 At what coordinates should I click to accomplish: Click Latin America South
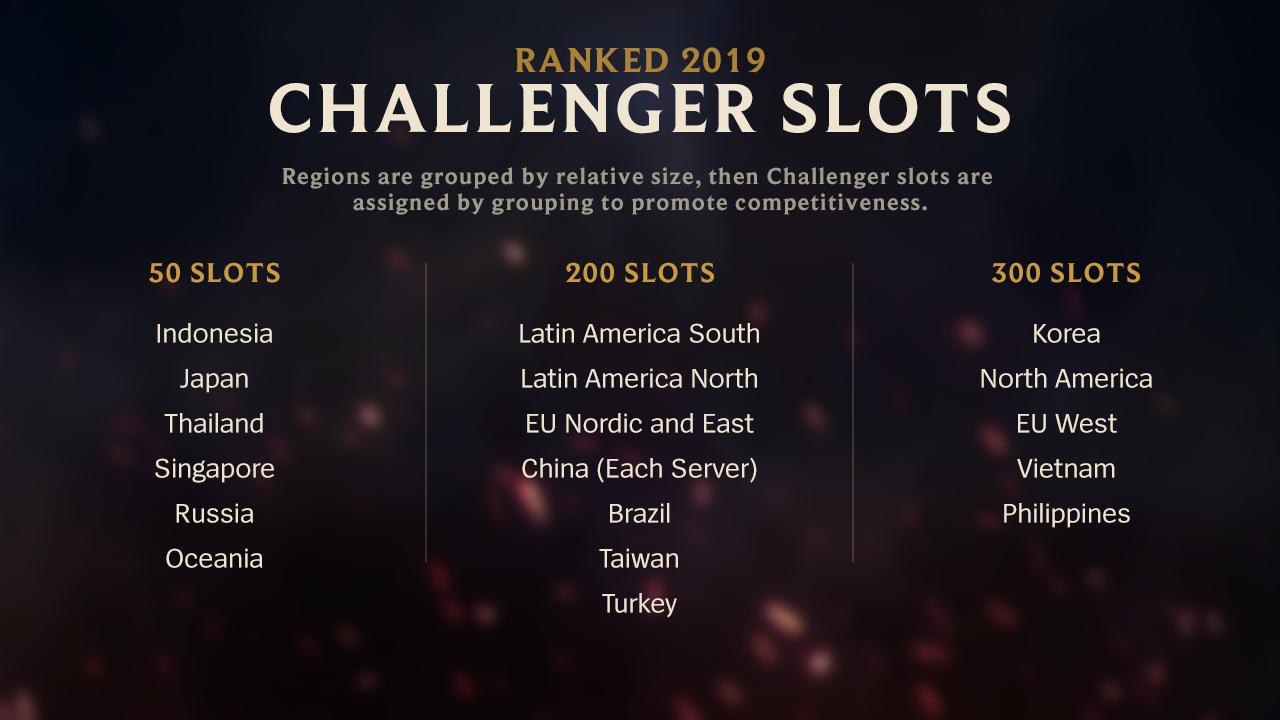click(x=639, y=333)
